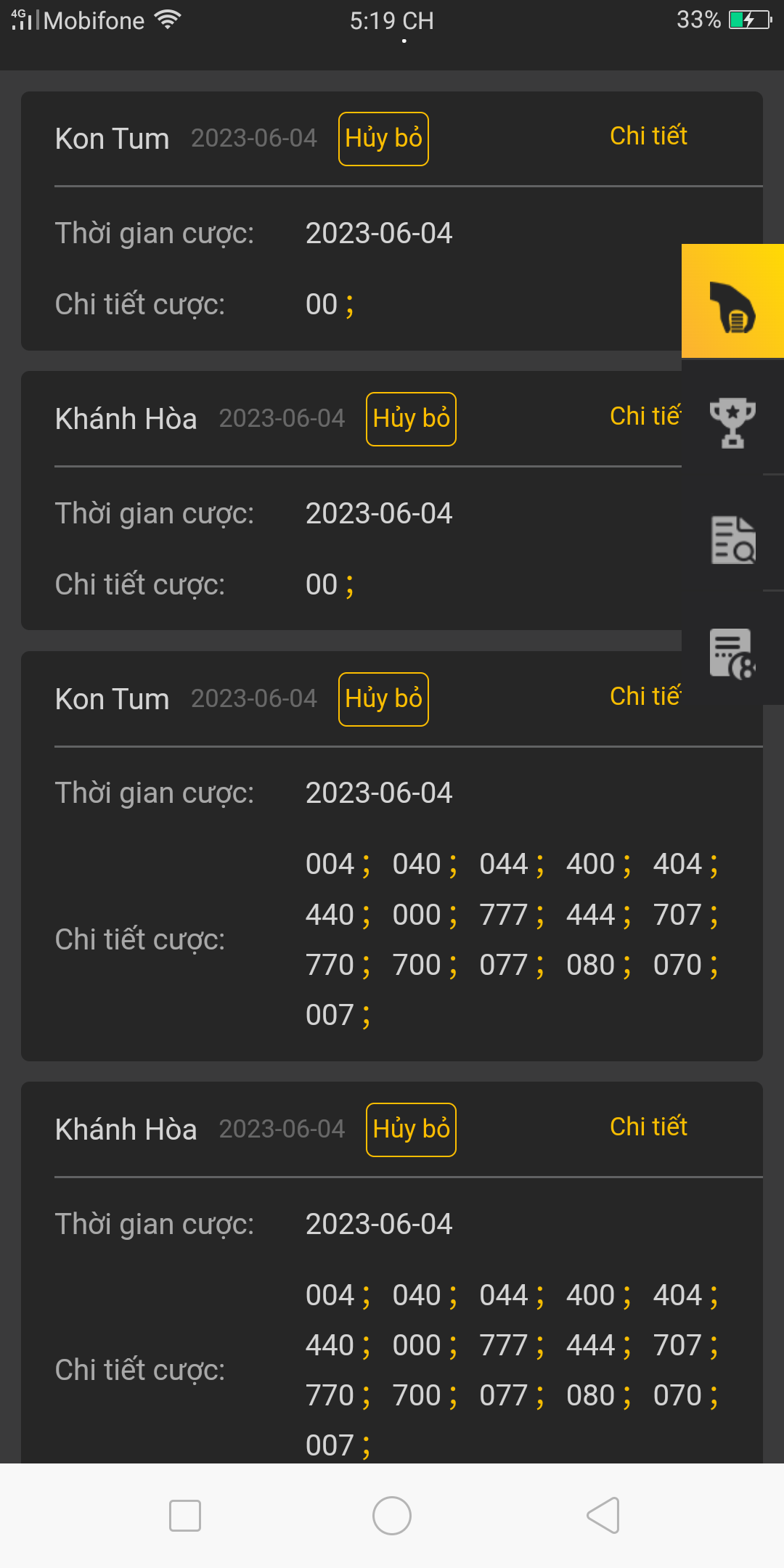Viewport: 784px width, 1568px height.
Task: Open Chi tiết for first Kon Tum bet
Action: click(x=648, y=136)
